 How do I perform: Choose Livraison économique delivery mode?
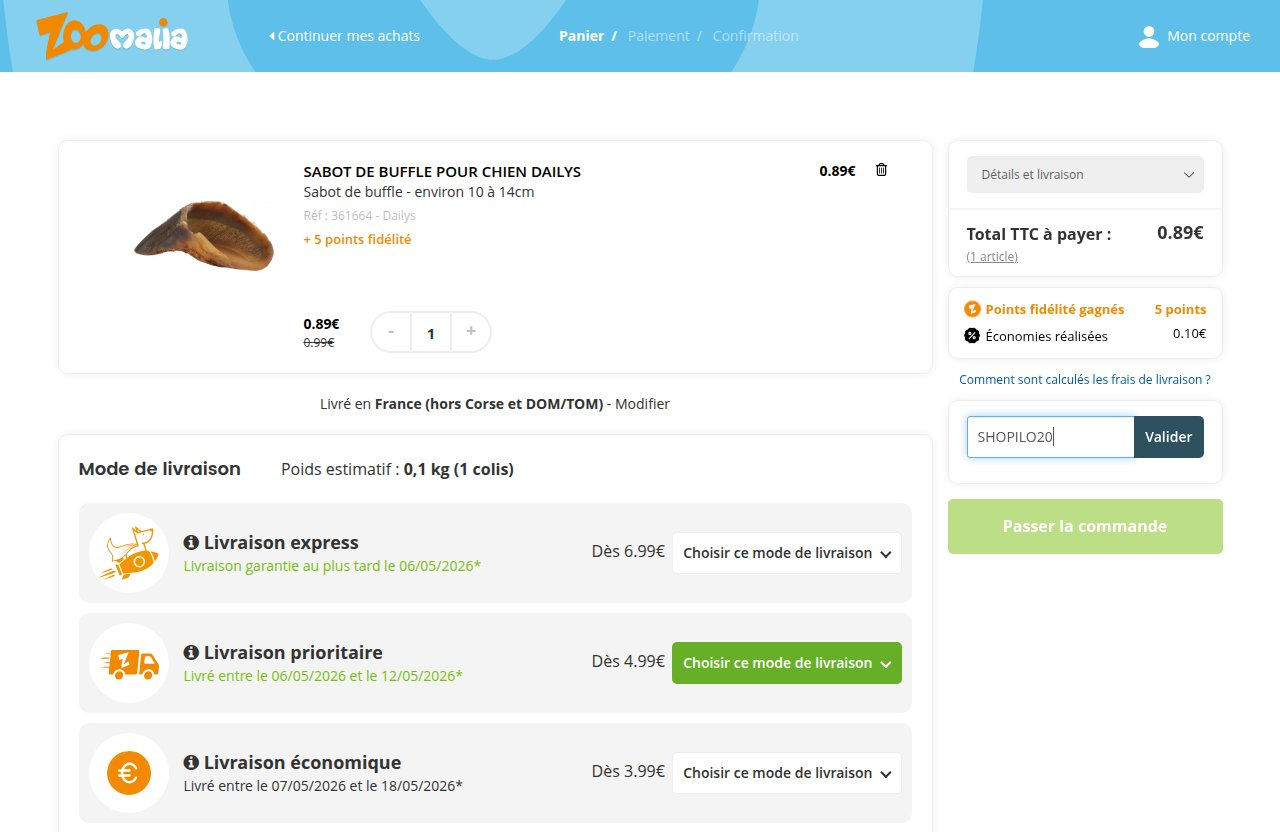click(x=786, y=773)
